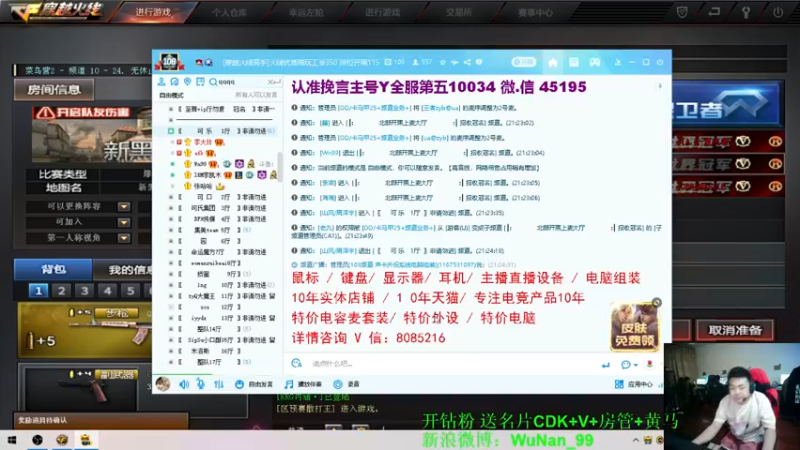Open 赛事中心 tab in game top menu
Viewport: 800px width, 450px height.
tap(535, 12)
